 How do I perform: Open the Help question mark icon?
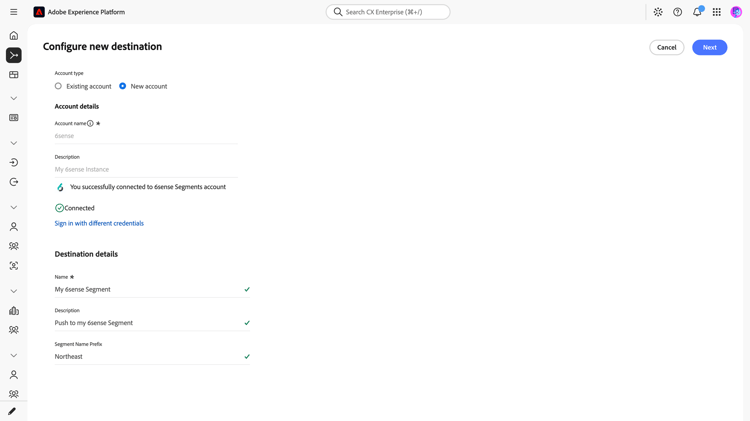tap(677, 12)
